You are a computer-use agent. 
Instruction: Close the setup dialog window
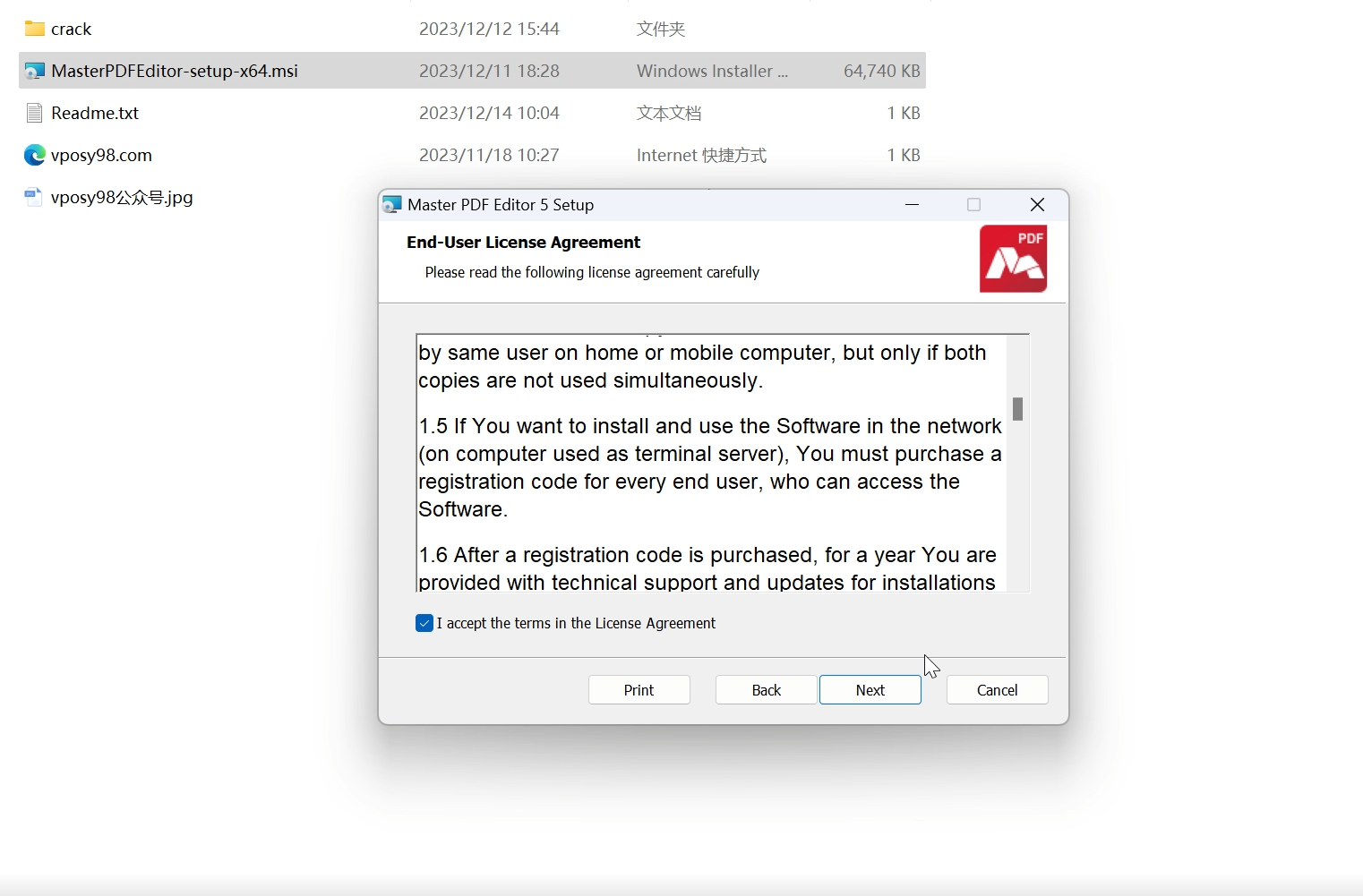[1037, 205]
